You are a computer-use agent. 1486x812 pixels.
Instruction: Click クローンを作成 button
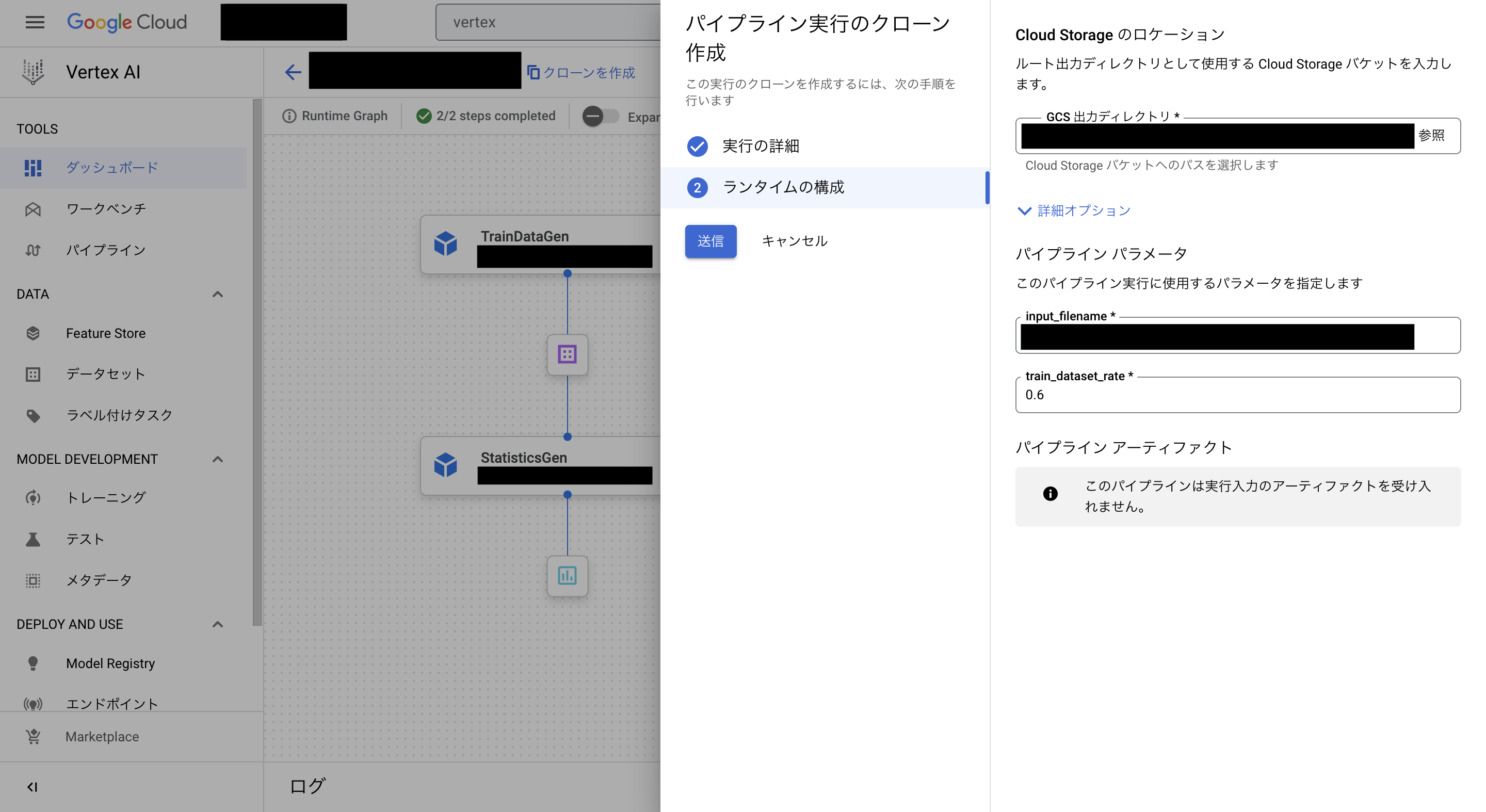tap(581, 72)
